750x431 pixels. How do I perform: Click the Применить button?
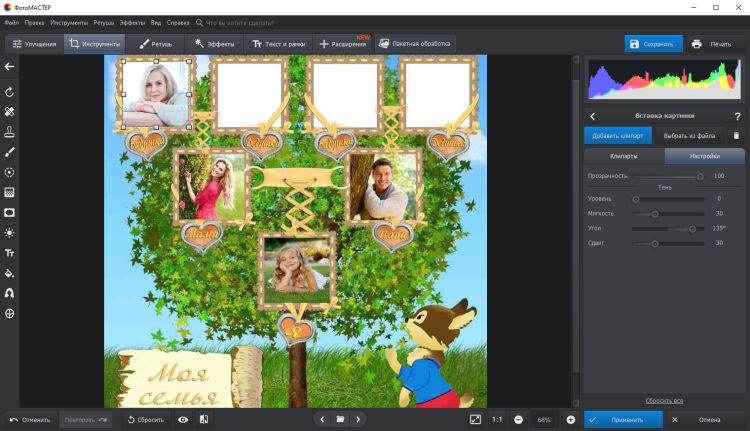coord(623,420)
